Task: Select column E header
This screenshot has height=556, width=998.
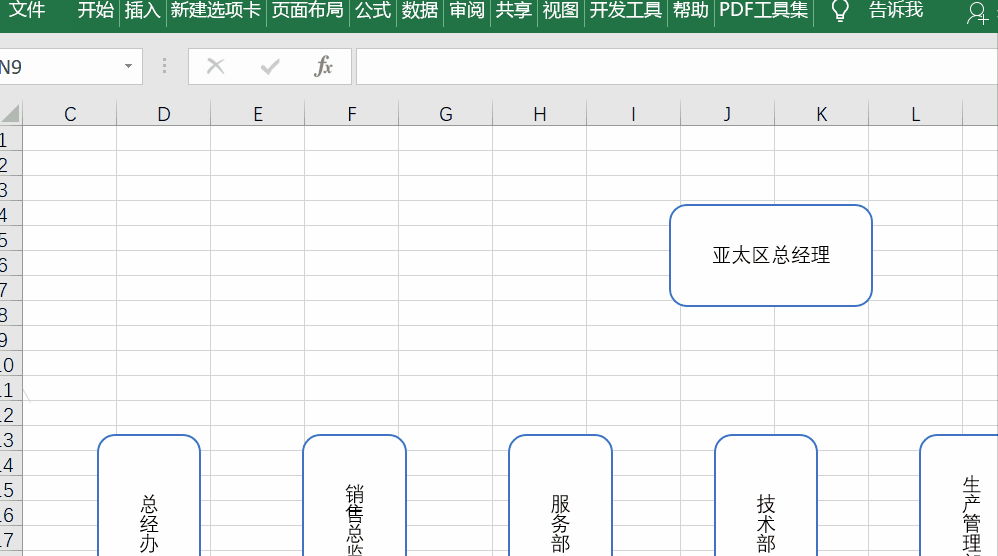Action: pos(258,114)
